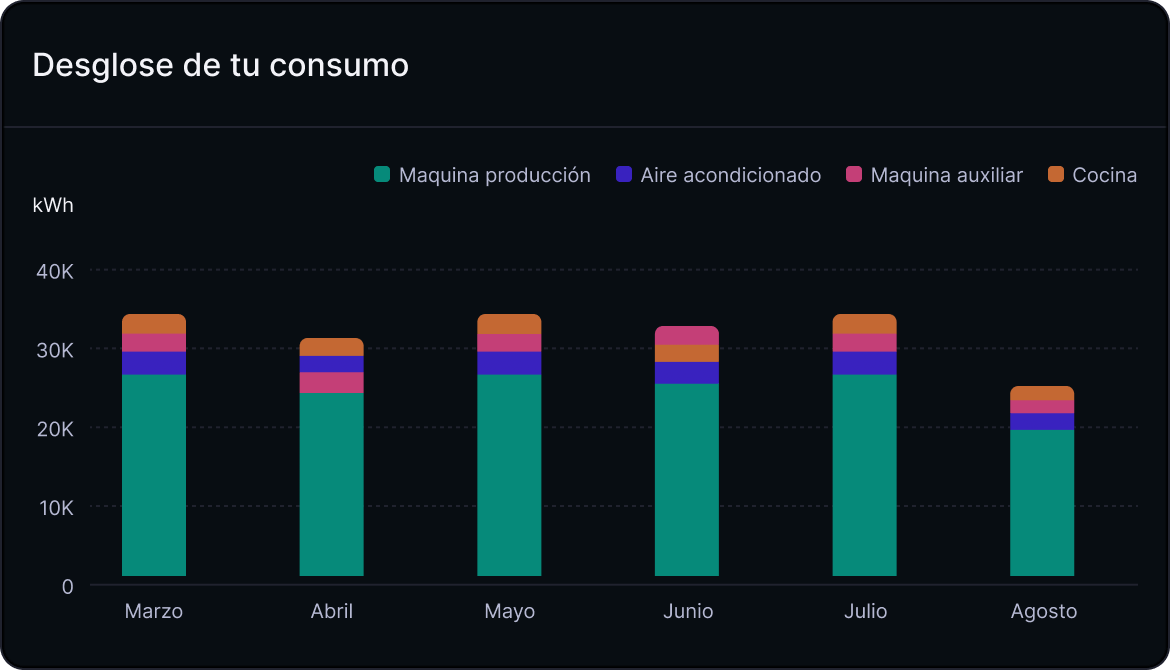Viewport: 1170px width, 670px height.
Task: Select the green Julio production bar segment
Action: pyautogui.click(x=865, y=475)
